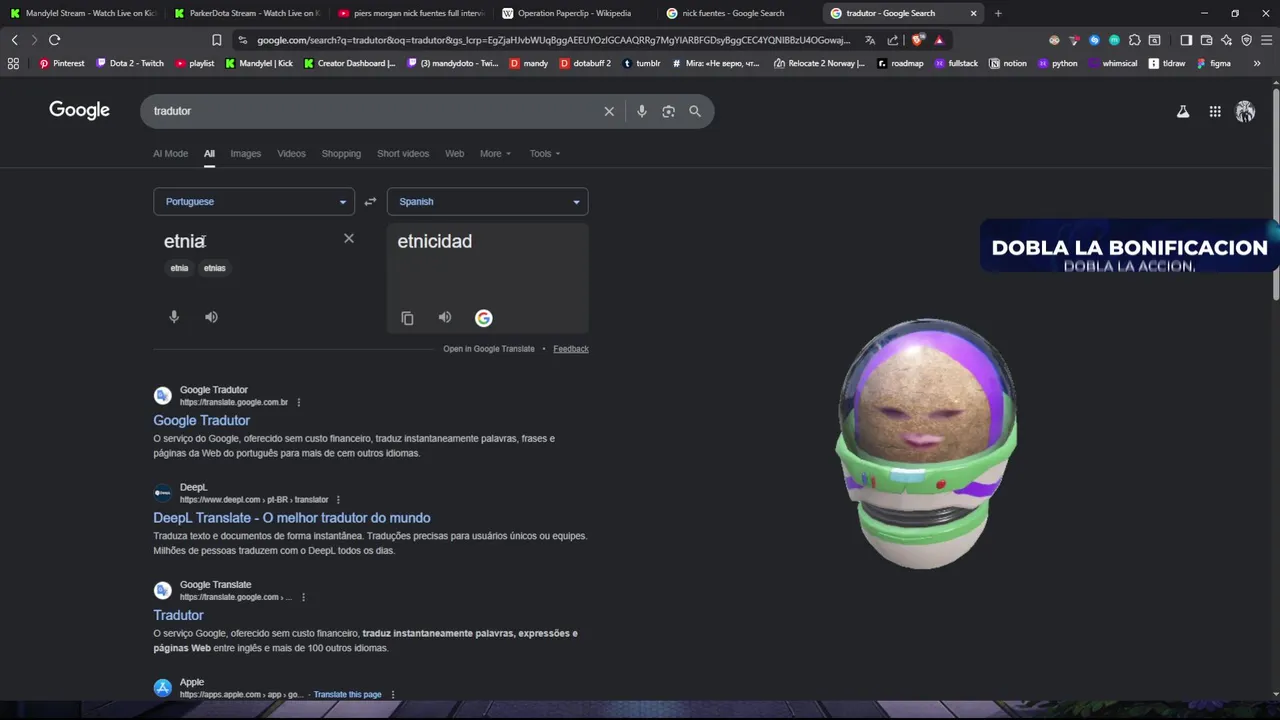
Task: Click the Brave Shields lion icon
Action: coord(918,40)
